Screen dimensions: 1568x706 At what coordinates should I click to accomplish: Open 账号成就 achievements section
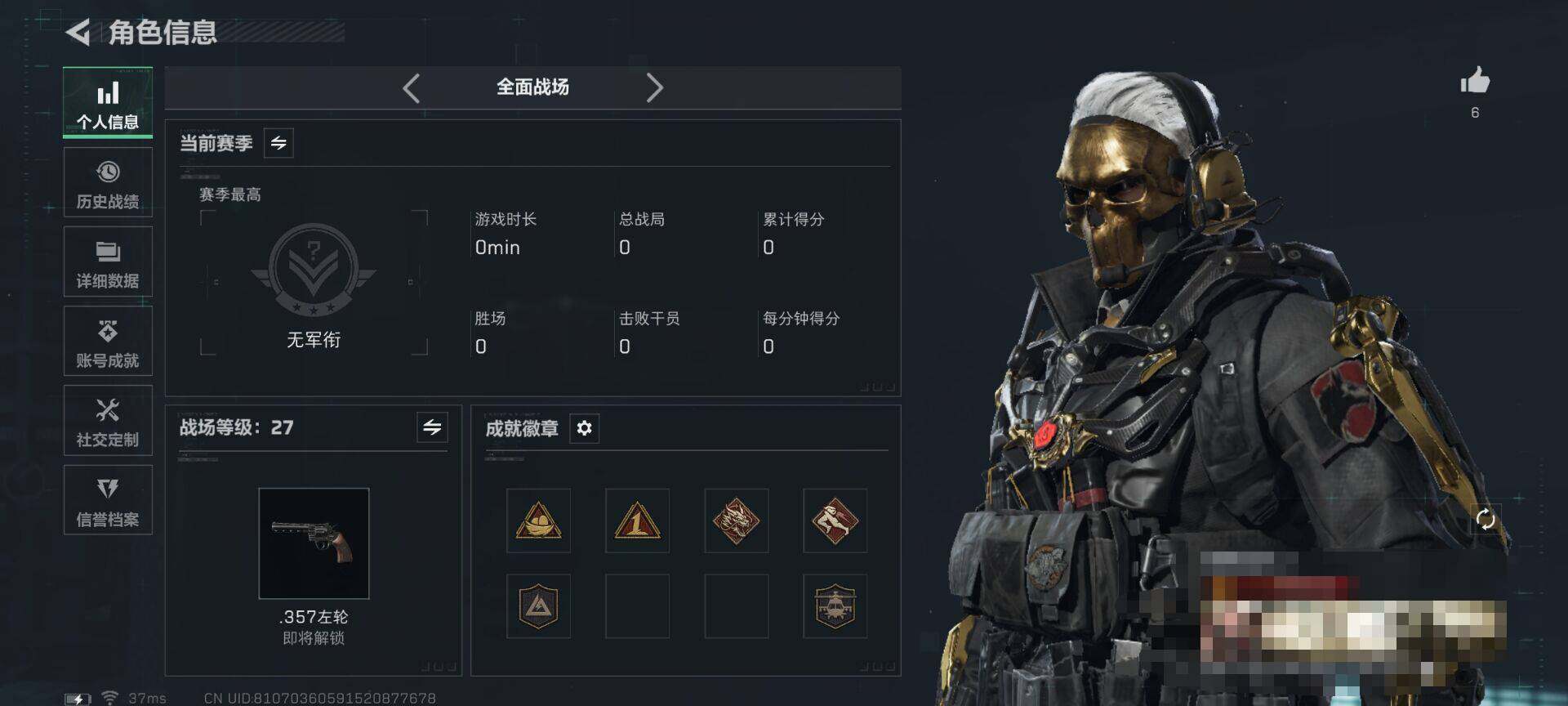tap(108, 342)
